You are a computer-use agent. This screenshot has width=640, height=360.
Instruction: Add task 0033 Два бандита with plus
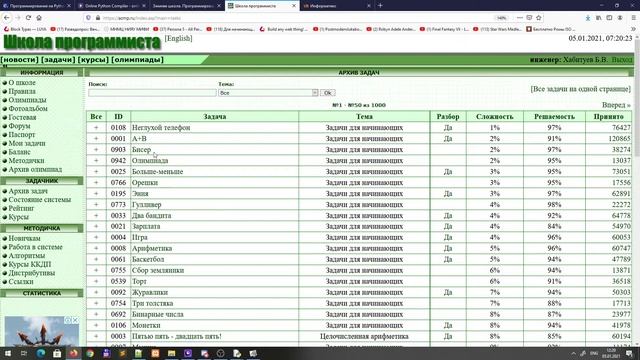point(96,216)
